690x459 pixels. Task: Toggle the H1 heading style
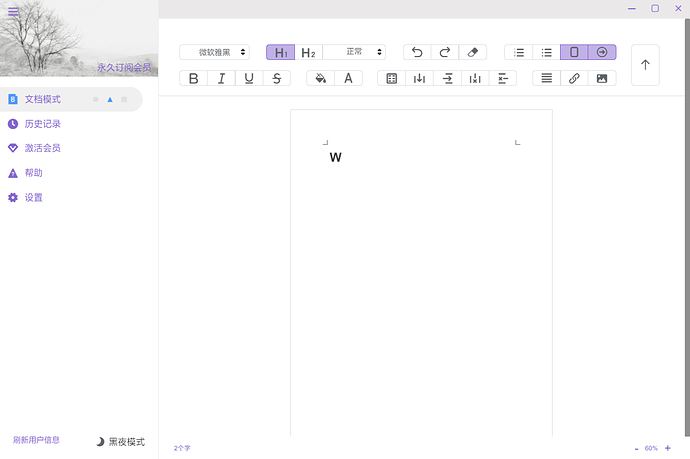point(281,52)
